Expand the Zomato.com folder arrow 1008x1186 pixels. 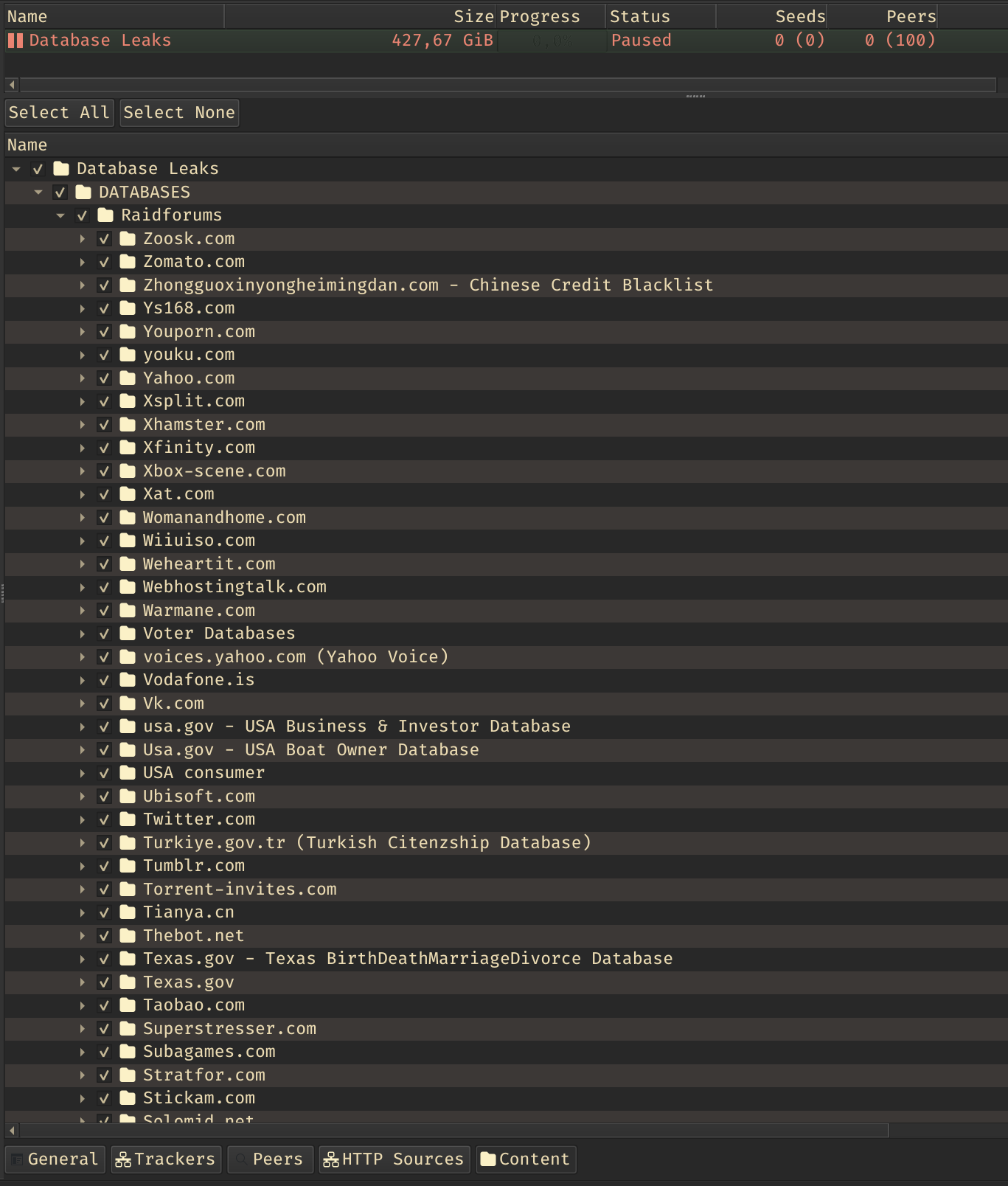[x=82, y=262]
